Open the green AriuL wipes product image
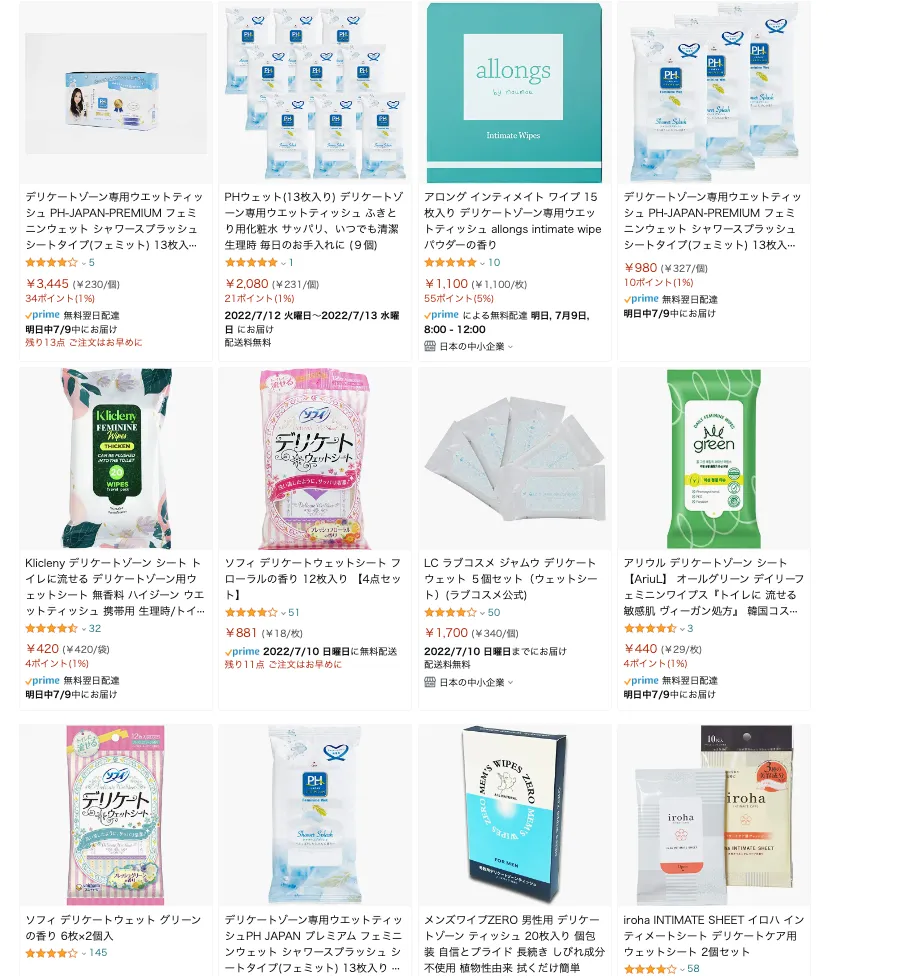This screenshot has width=924, height=976. coord(714,458)
